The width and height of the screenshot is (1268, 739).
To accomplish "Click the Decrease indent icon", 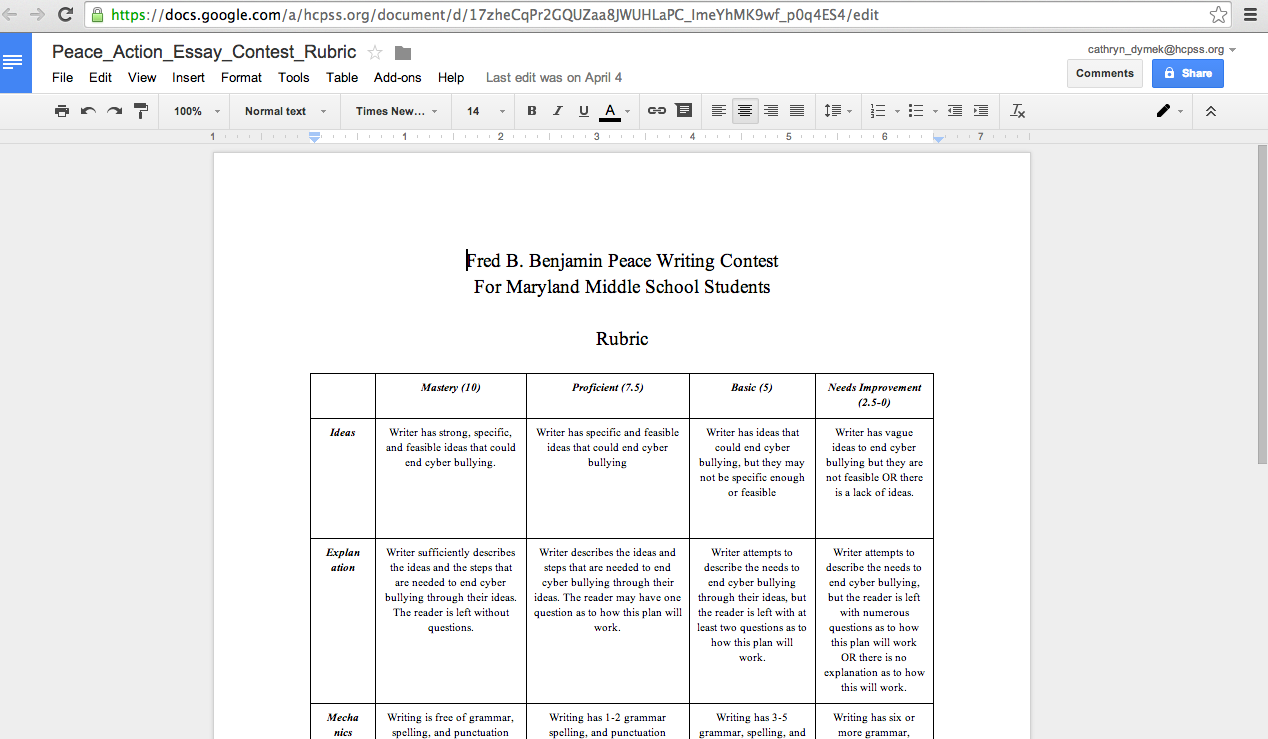I will [955, 111].
